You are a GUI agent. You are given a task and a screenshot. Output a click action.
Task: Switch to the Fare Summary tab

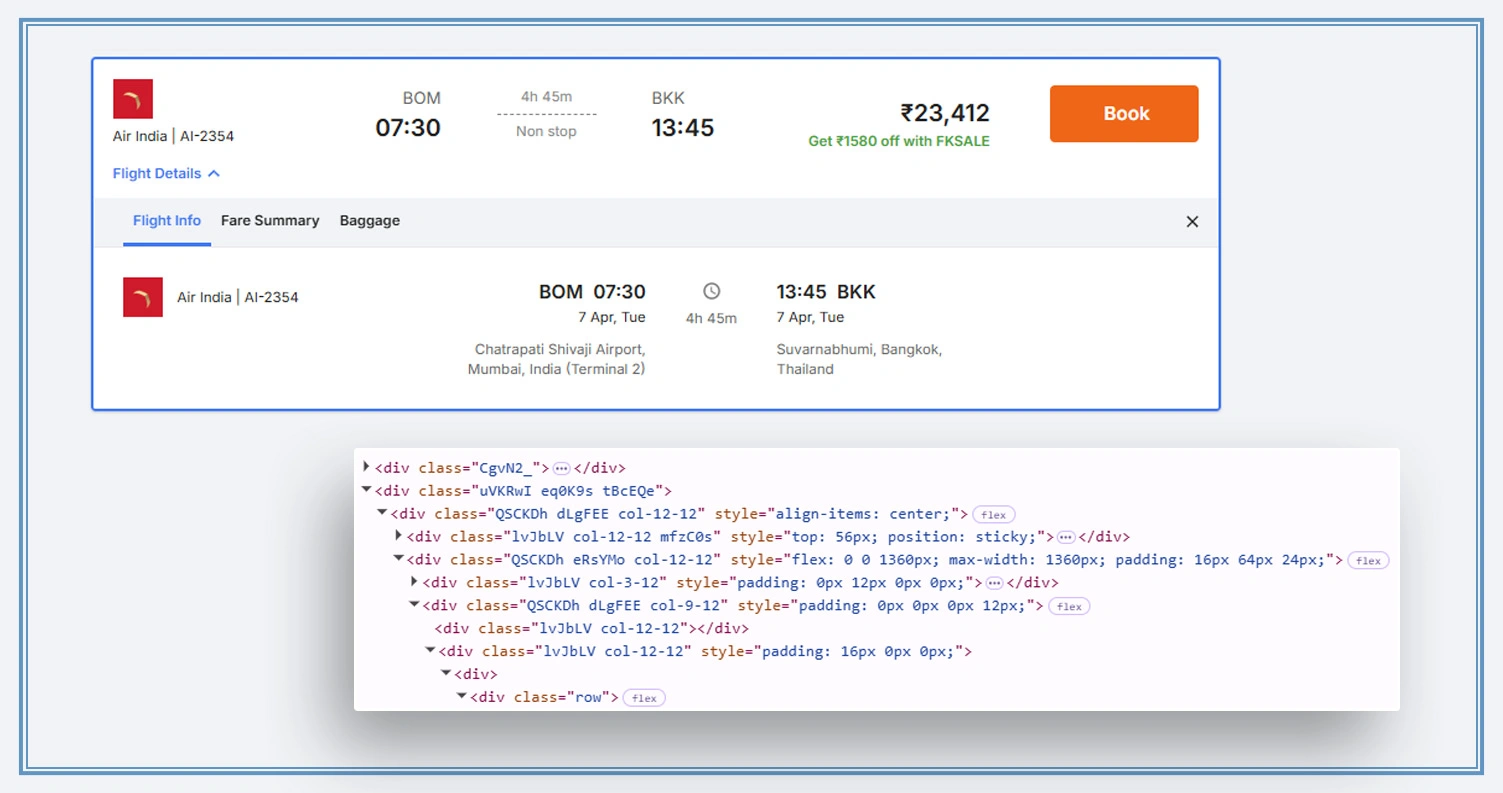[x=269, y=220]
